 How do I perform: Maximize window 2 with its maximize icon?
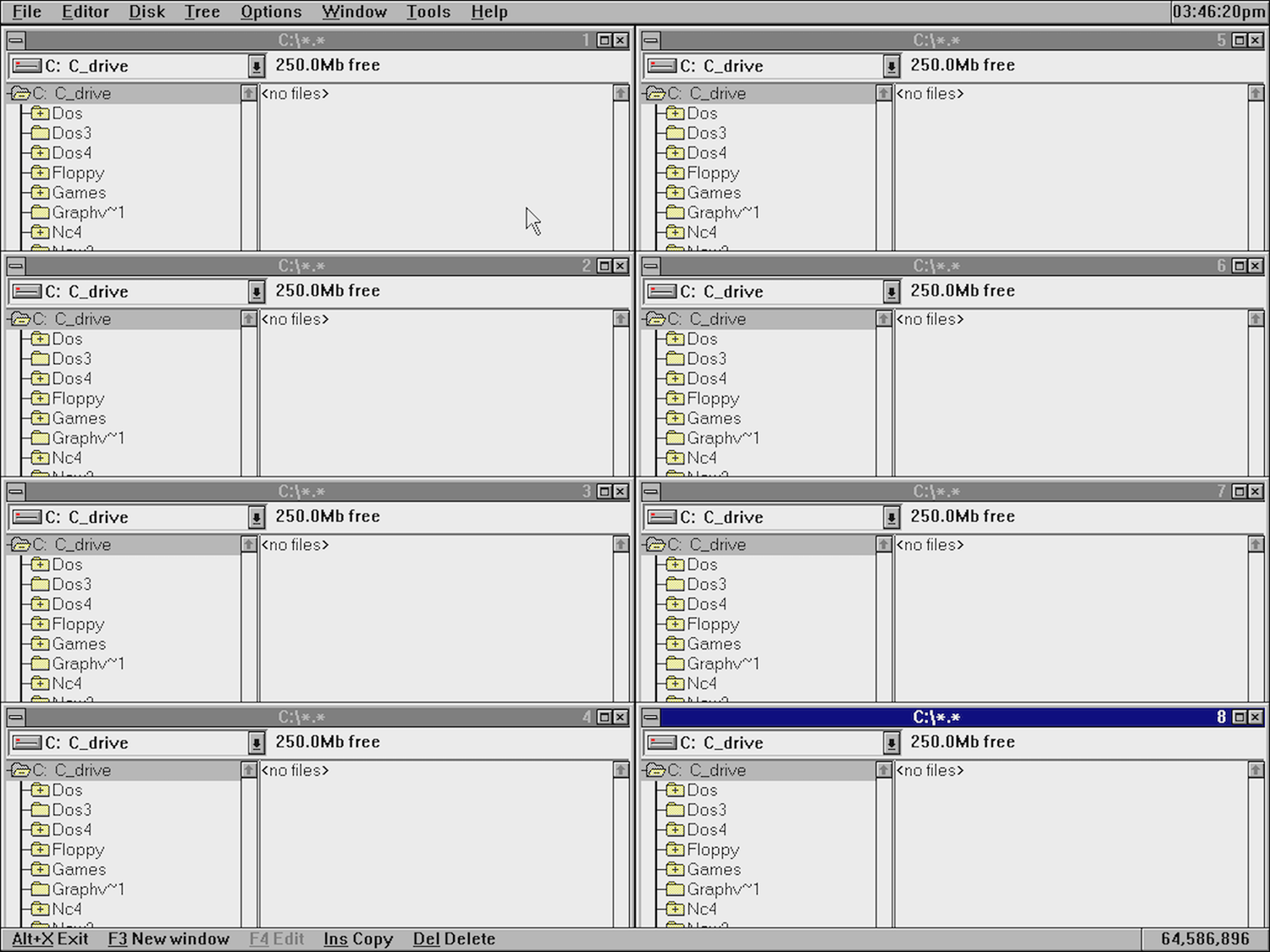tap(605, 266)
